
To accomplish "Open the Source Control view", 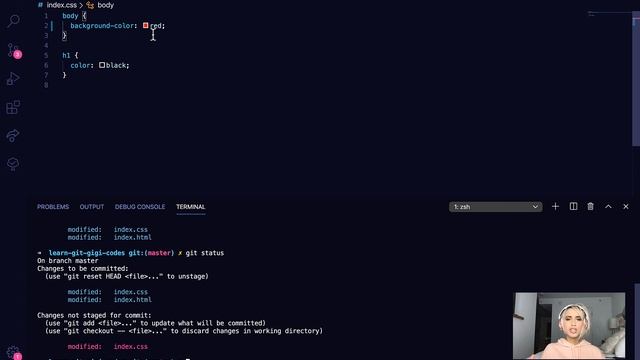I will pyautogui.click(x=13, y=51).
